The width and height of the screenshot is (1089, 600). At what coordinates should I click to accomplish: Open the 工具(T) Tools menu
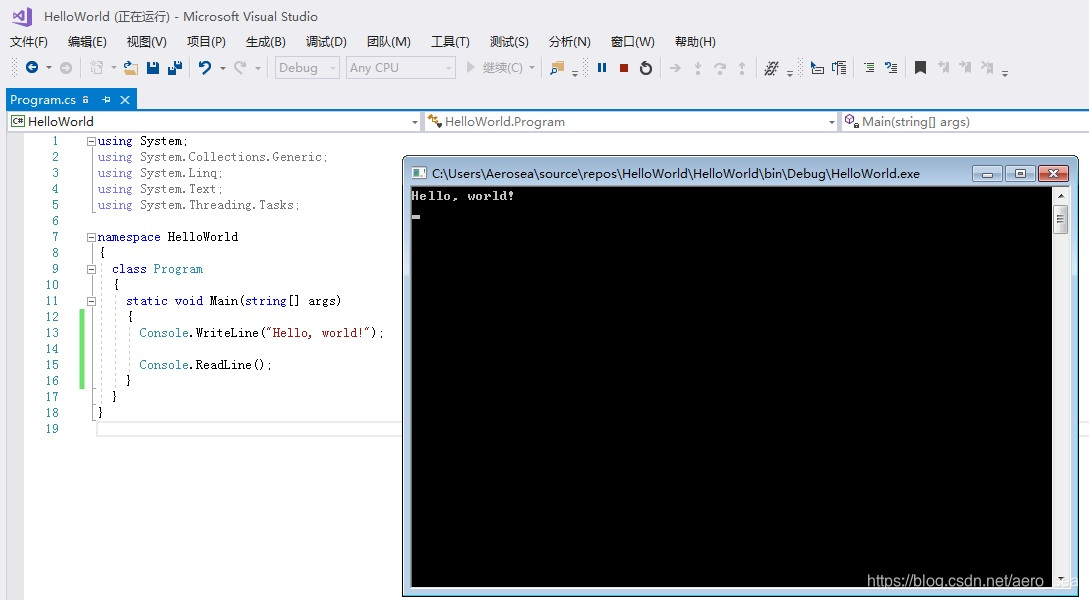pos(450,42)
